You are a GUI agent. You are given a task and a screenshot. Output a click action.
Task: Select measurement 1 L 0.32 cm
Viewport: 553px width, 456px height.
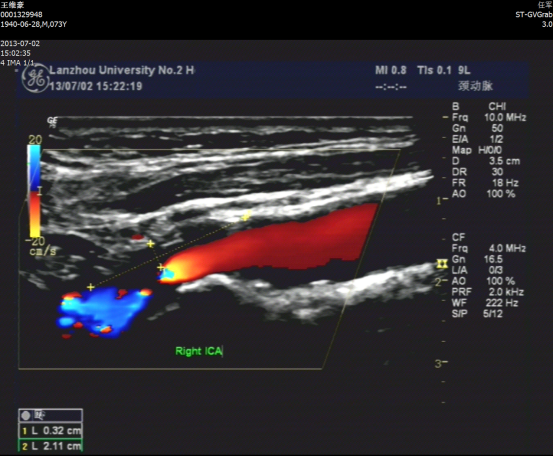coord(50,431)
